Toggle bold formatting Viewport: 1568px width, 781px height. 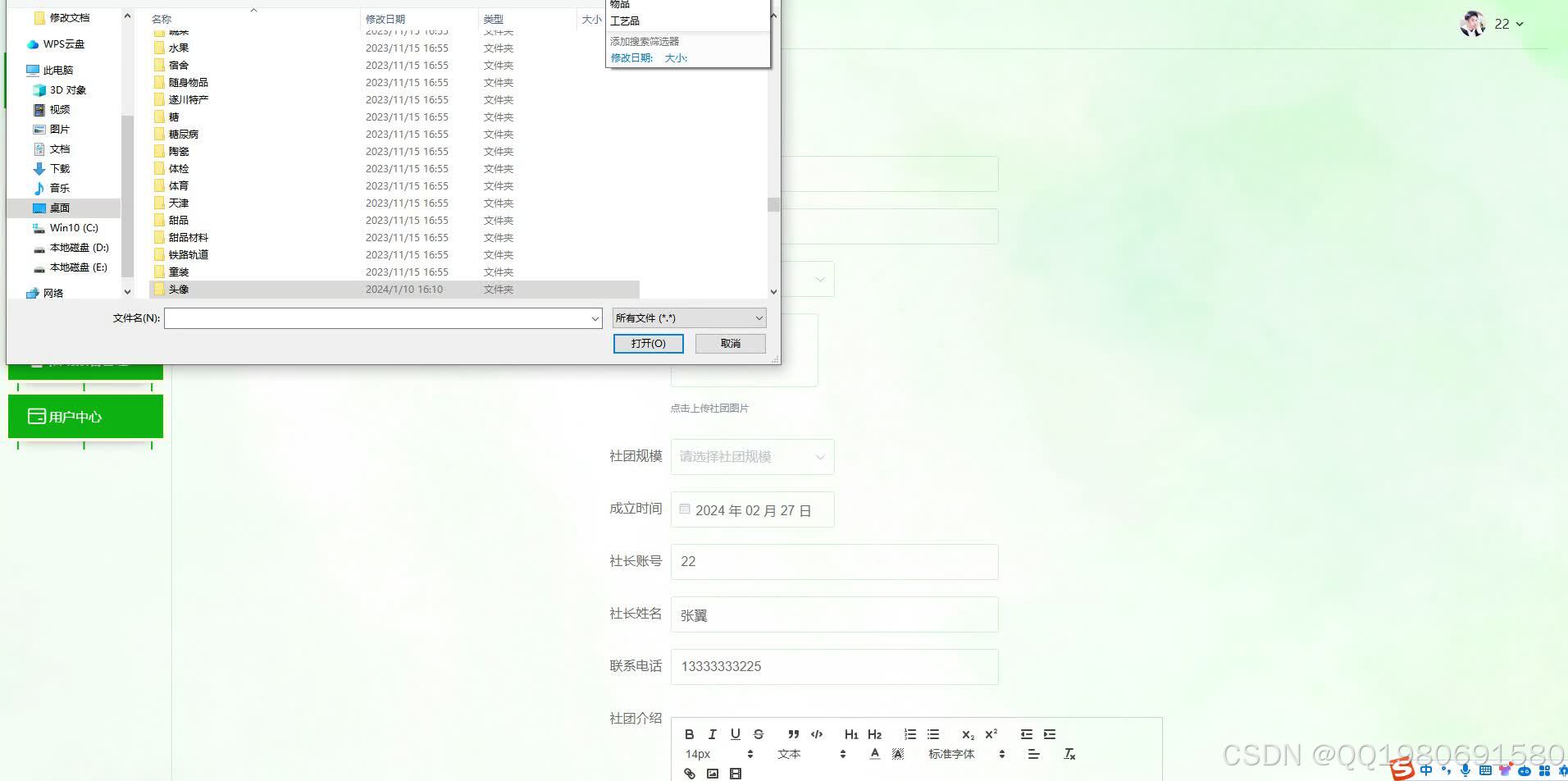tap(690, 734)
